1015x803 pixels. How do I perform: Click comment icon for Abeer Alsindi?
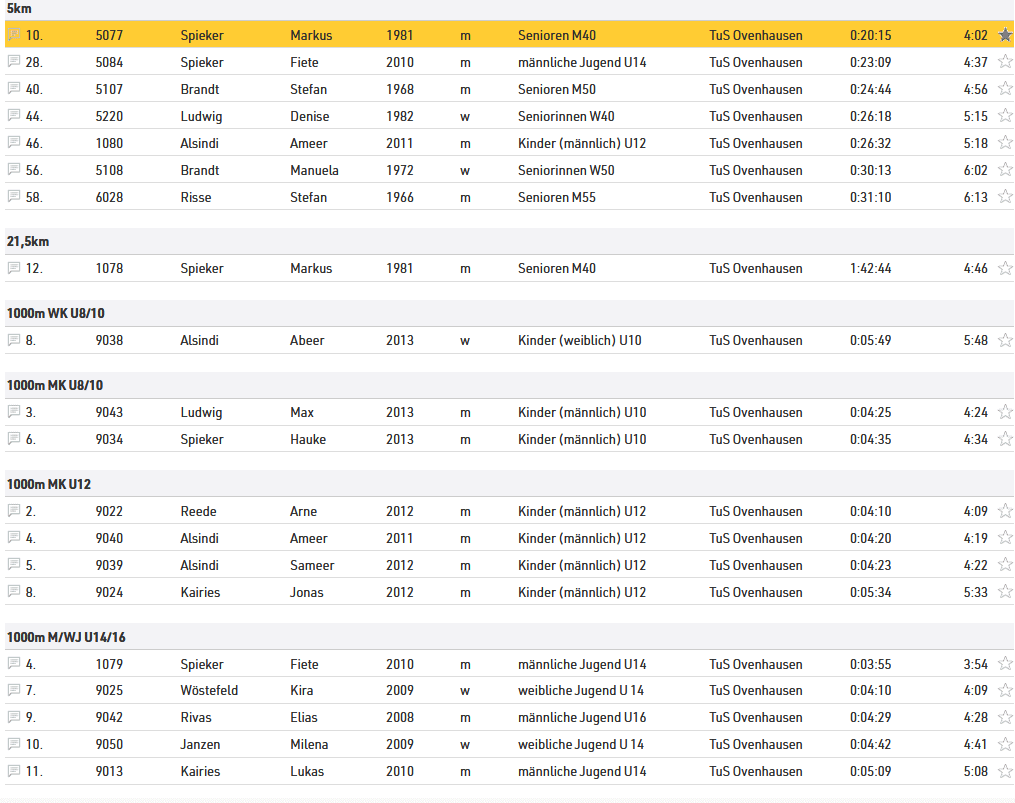14,339
